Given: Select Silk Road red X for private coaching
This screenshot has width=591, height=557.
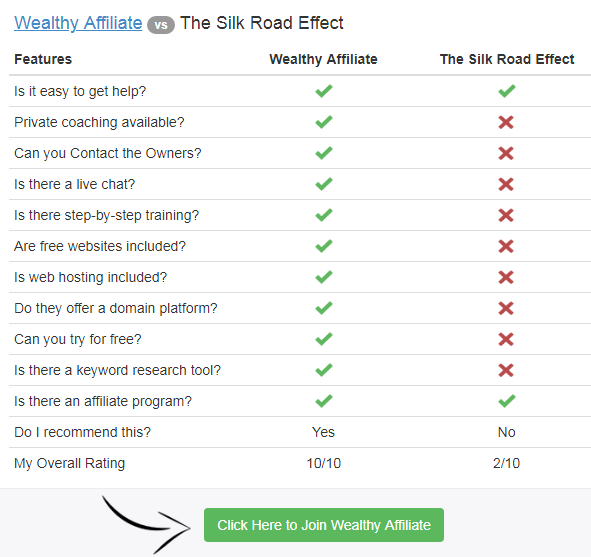Looking at the screenshot, I should pyautogui.click(x=506, y=122).
